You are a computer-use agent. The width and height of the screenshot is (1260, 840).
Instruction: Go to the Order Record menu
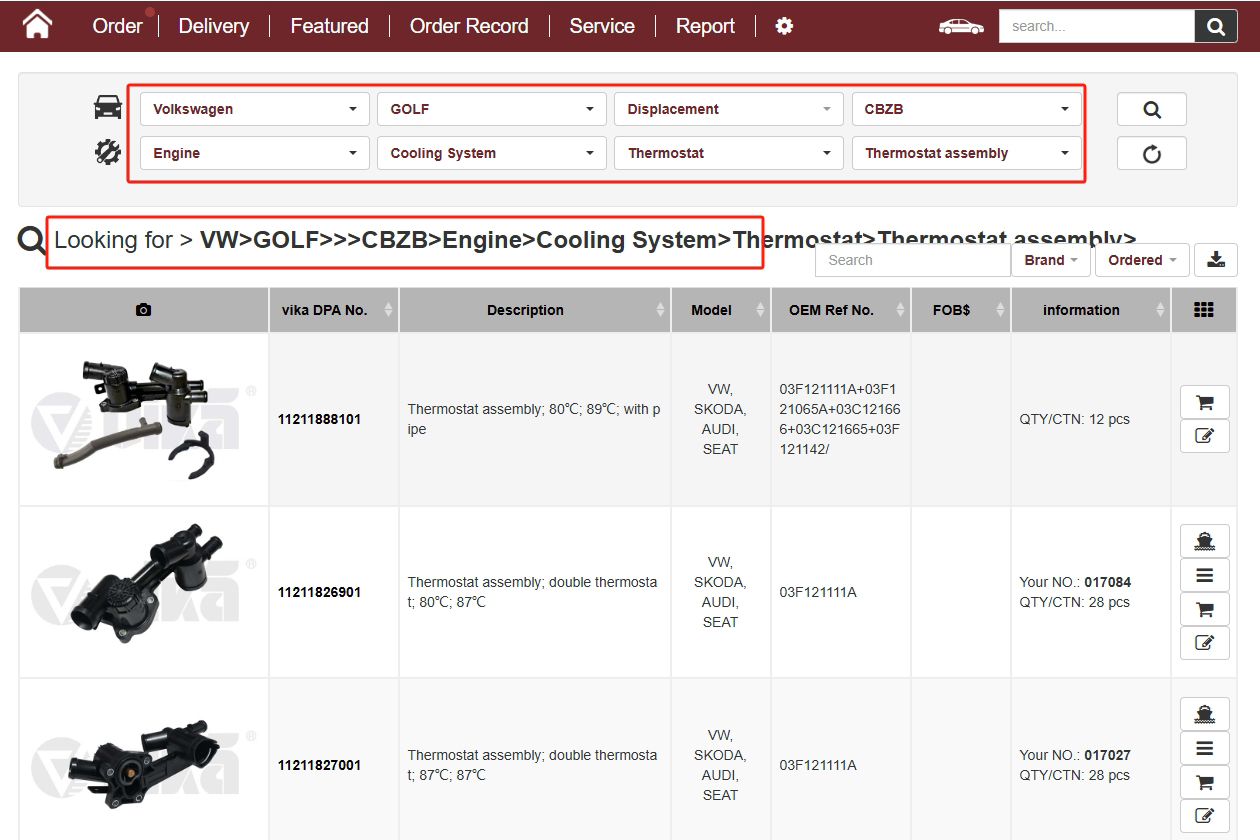pos(468,26)
